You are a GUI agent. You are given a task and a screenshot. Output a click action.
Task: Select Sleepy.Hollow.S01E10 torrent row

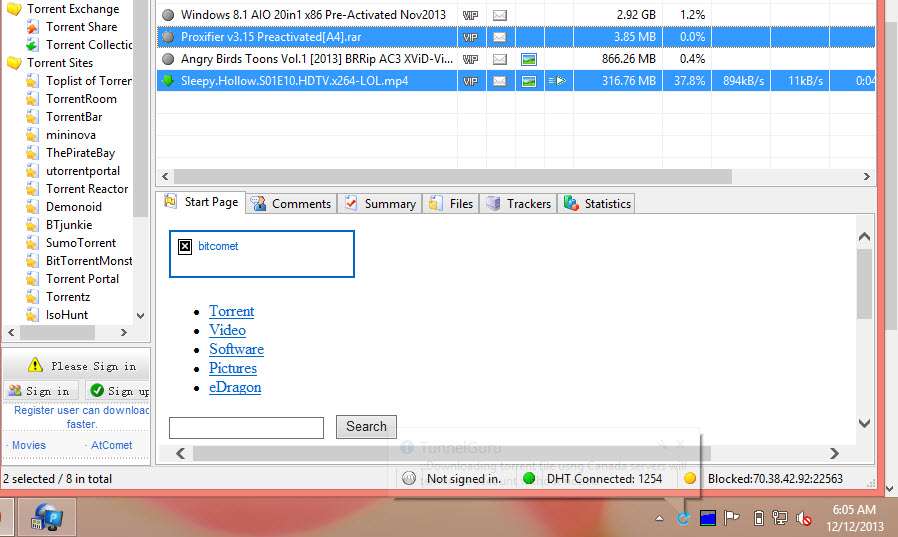[x=515, y=81]
